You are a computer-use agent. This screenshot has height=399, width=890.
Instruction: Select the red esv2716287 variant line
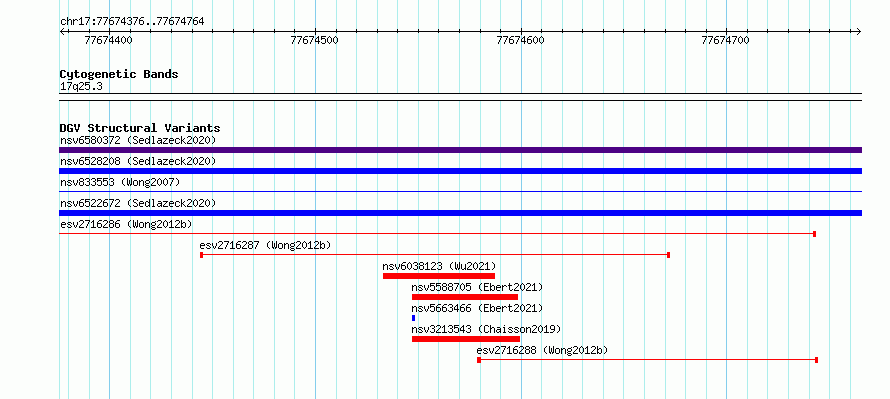[435, 255]
